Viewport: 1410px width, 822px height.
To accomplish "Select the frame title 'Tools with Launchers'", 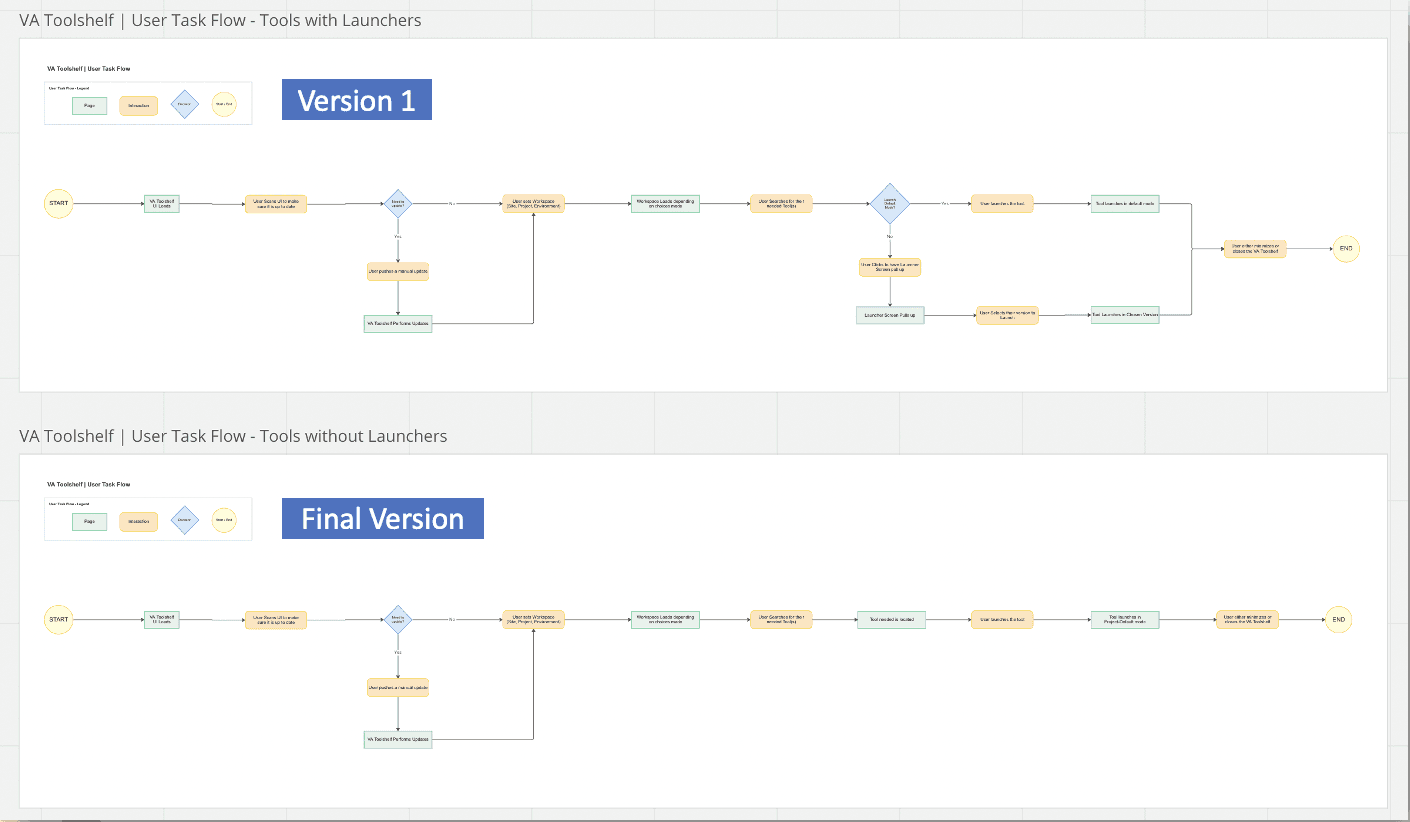I will click(x=220, y=20).
